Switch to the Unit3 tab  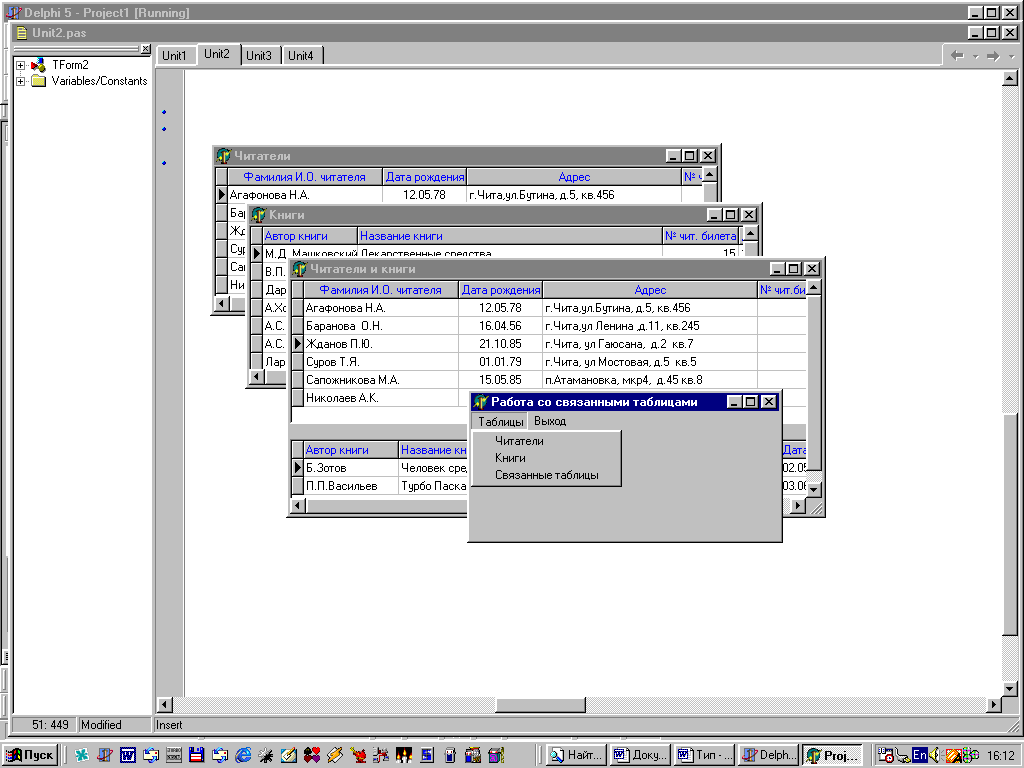point(259,56)
